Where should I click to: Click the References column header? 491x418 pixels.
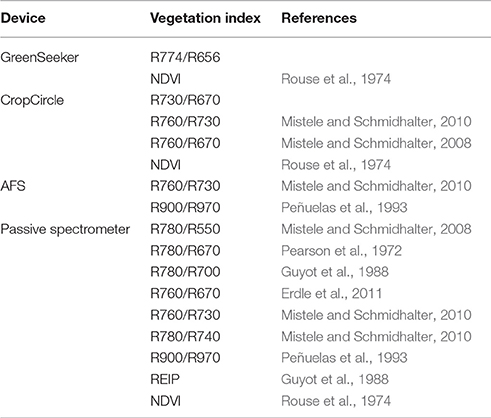pyautogui.click(x=319, y=18)
